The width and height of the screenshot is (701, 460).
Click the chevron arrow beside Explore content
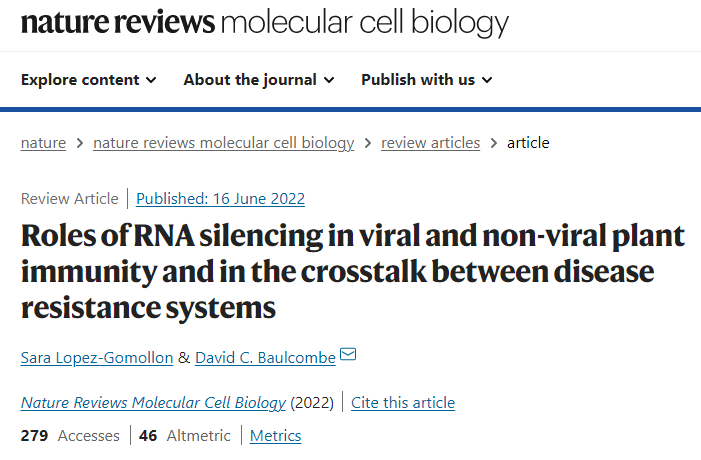coord(152,80)
